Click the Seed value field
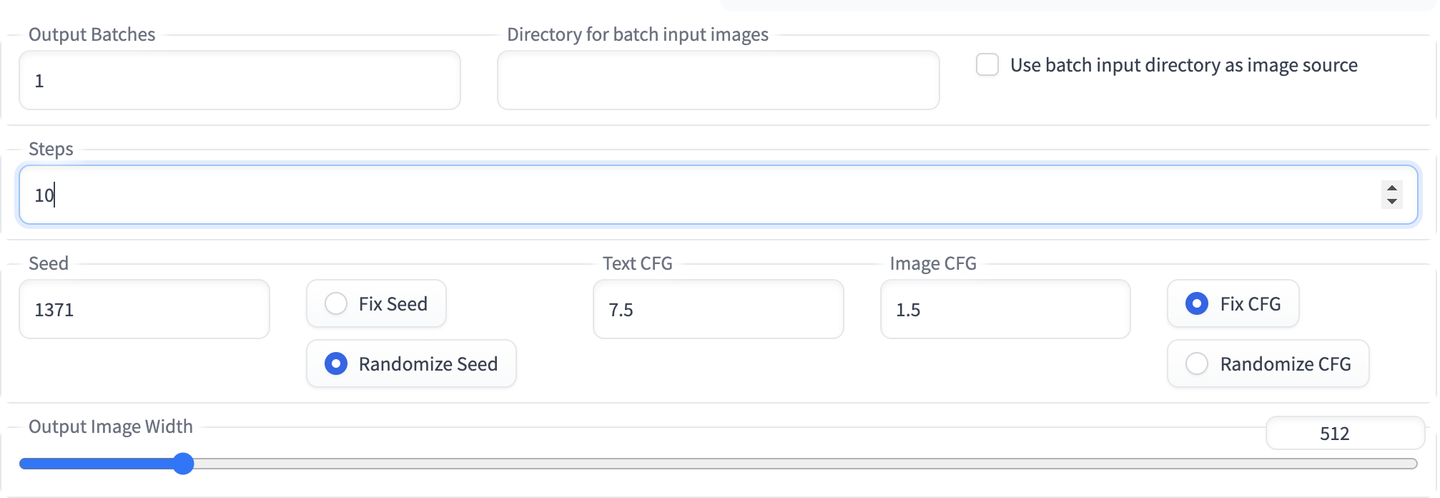 (x=144, y=310)
